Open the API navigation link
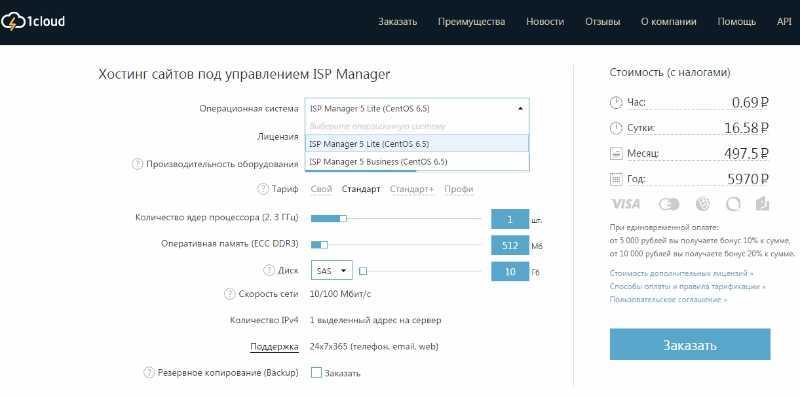800x396 pixels. click(x=784, y=22)
